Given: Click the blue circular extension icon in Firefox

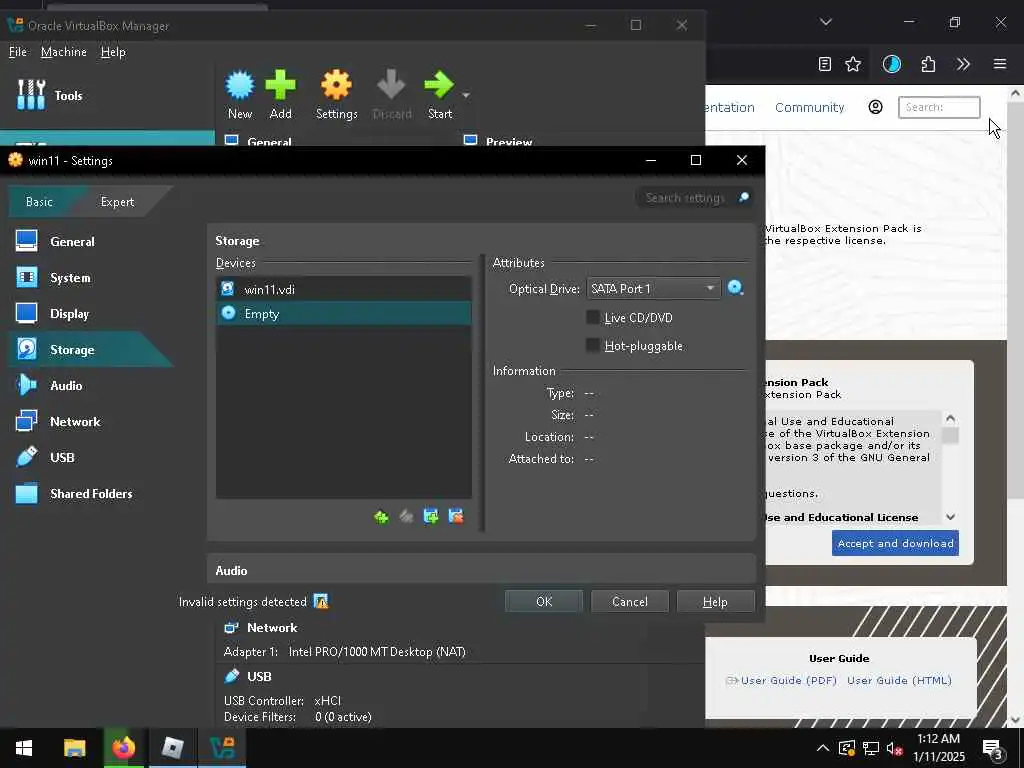Looking at the screenshot, I should pyautogui.click(x=891, y=64).
